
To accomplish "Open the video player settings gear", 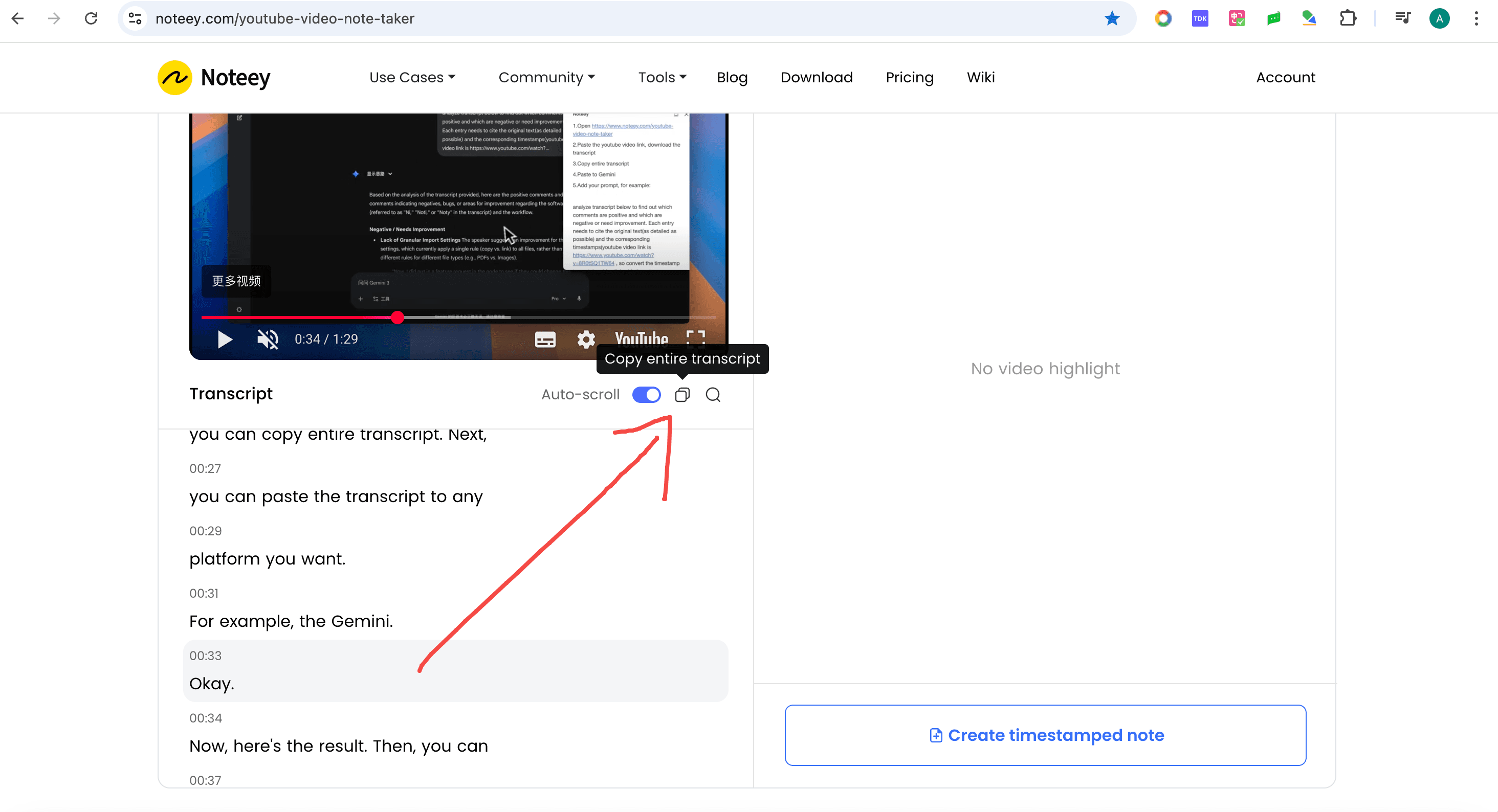I will tap(586, 339).
